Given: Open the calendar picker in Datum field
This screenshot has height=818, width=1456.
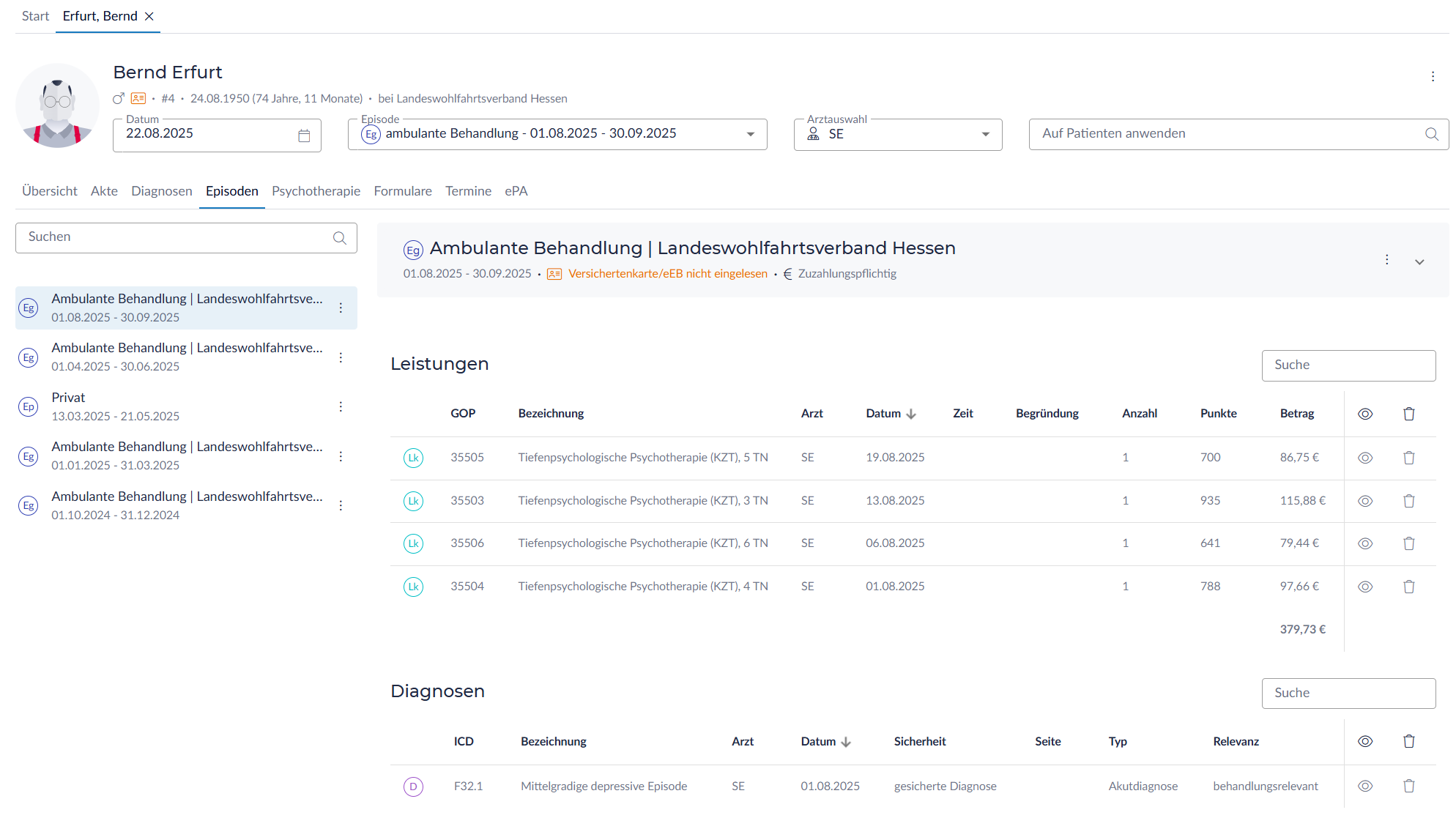Looking at the screenshot, I should click(304, 135).
